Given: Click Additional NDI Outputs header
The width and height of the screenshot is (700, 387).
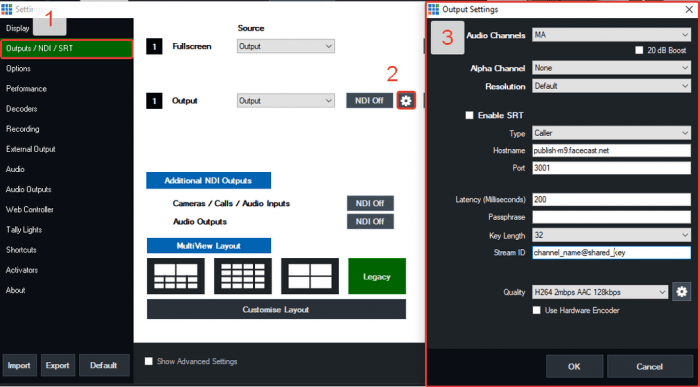Looking at the screenshot, I should [208, 181].
